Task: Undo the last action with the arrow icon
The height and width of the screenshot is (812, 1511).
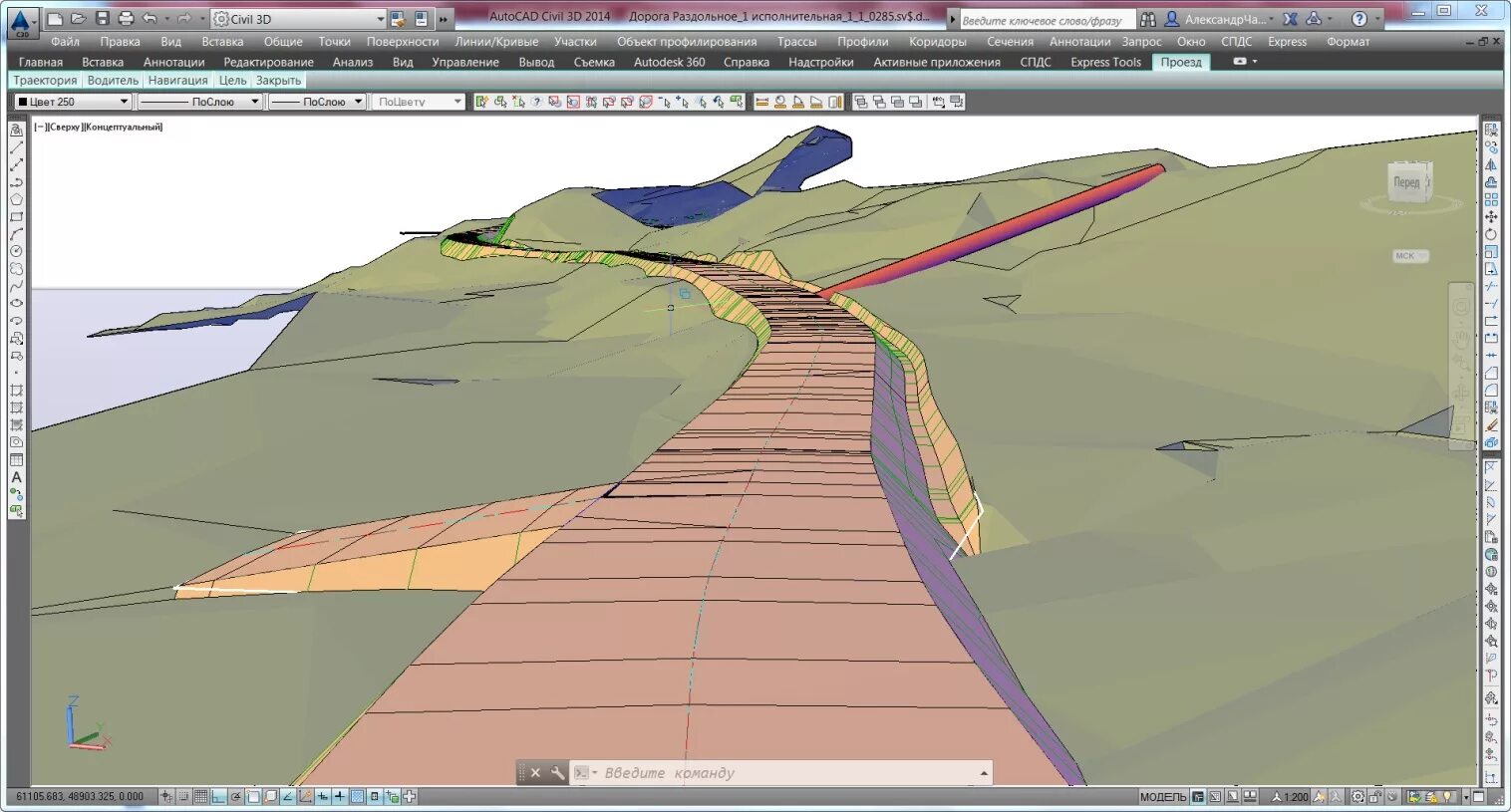Action: tap(150, 19)
